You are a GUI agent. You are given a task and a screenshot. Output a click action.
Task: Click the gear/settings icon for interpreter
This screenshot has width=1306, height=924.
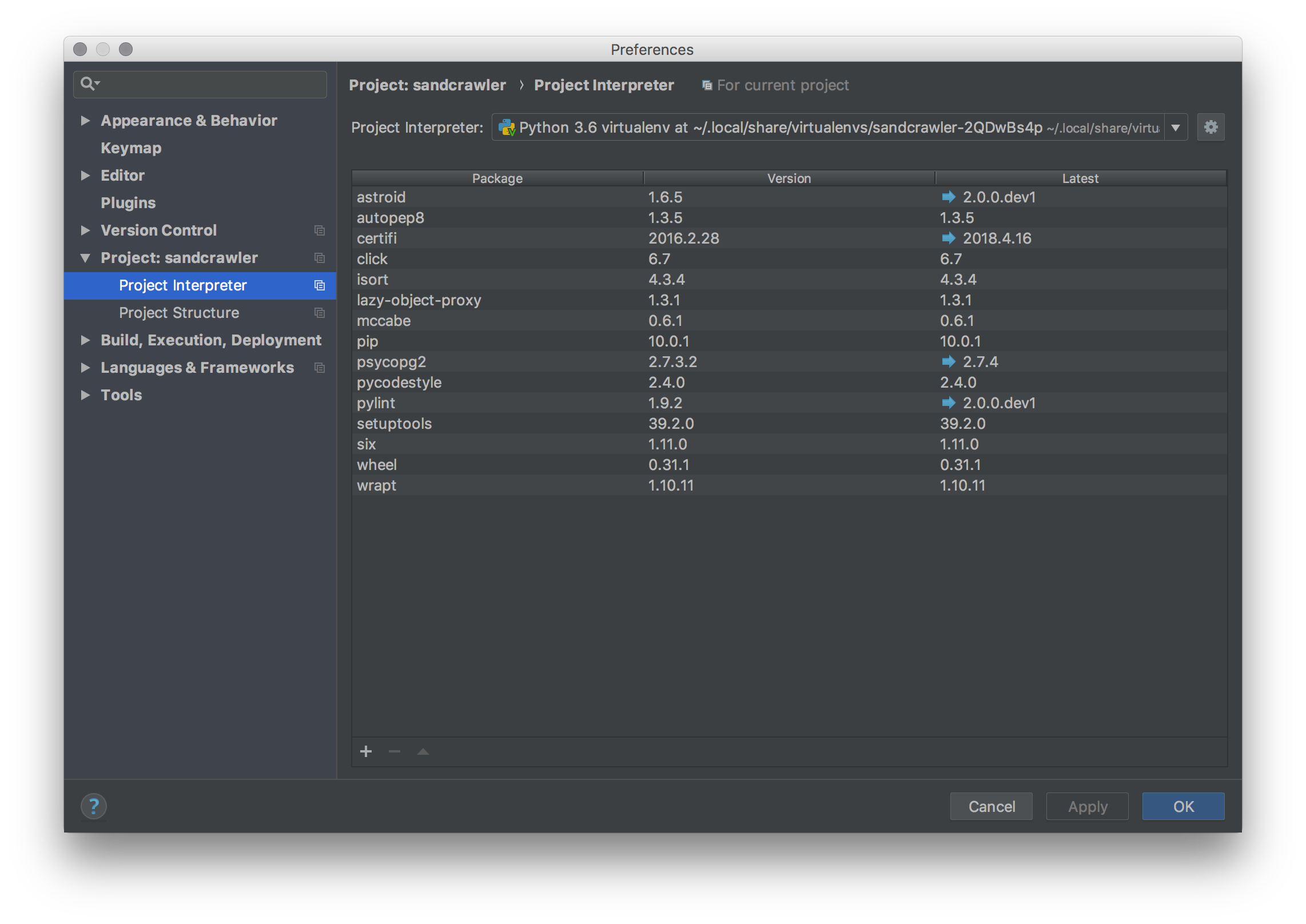[x=1211, y=127]
